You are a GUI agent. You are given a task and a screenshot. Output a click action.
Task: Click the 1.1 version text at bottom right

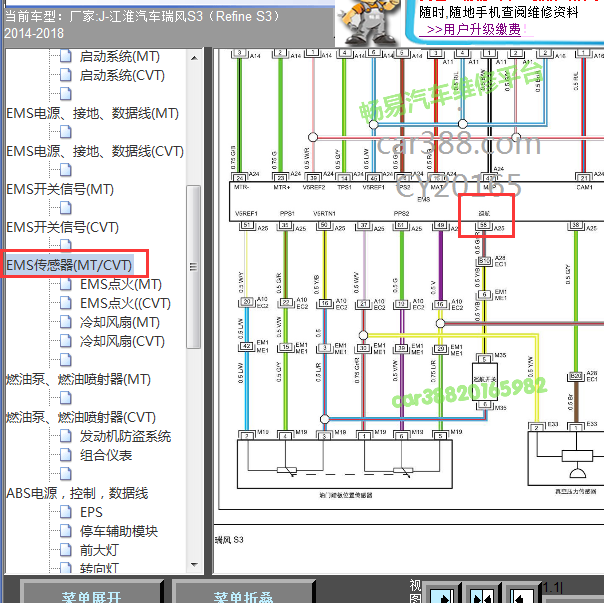tap(552, 588)
